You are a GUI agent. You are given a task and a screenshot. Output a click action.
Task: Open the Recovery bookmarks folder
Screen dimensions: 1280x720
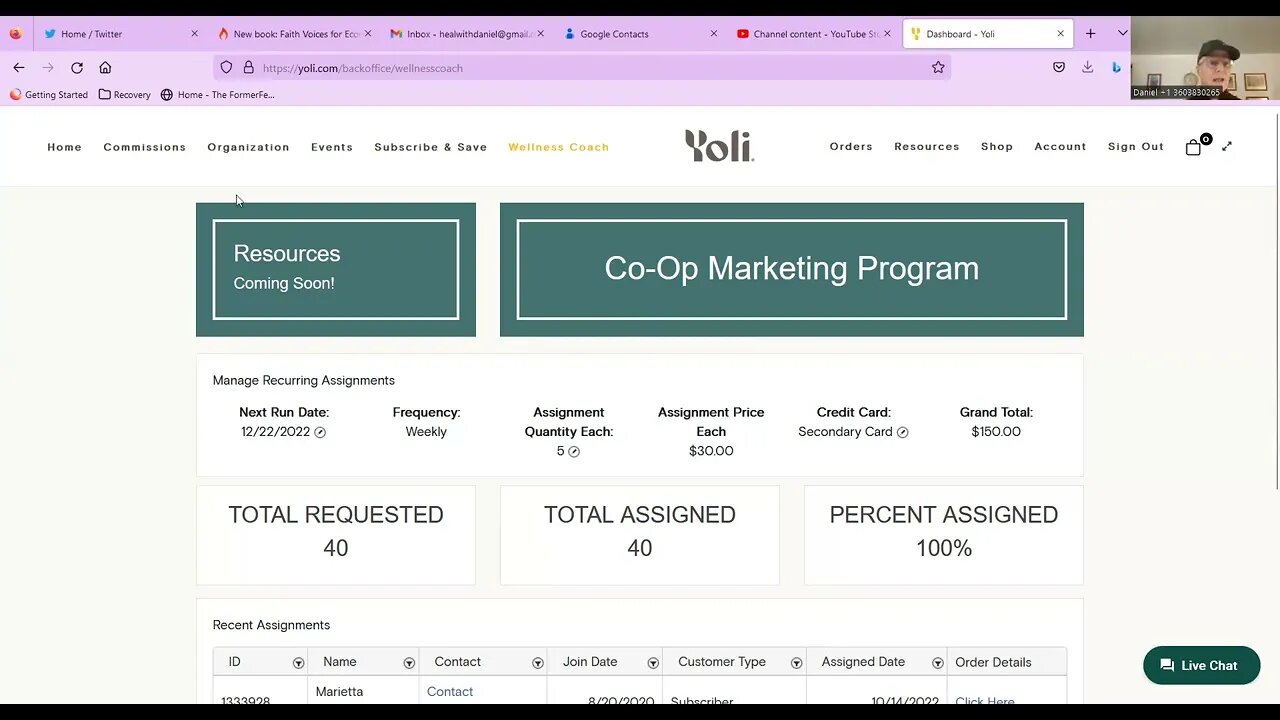point(125,95)
